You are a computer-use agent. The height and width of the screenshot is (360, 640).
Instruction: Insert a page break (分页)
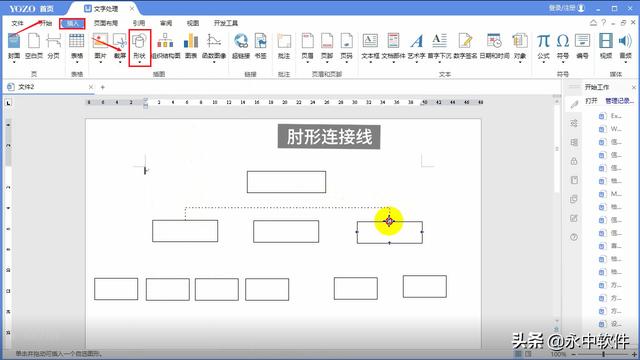click(x=54, y=46)
